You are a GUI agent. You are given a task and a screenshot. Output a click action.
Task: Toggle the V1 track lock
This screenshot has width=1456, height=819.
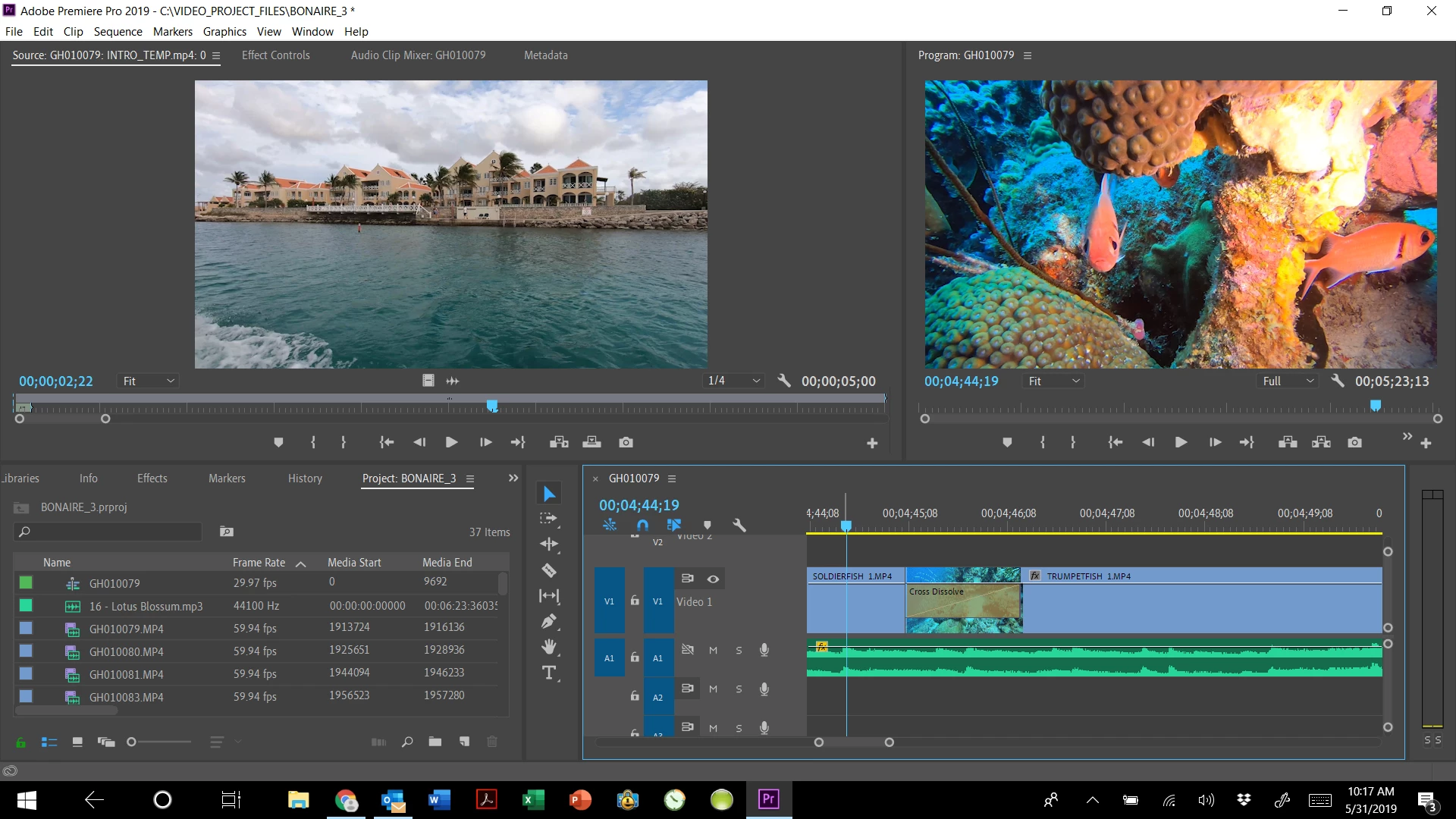pyautogui.click(x=635, y=601)
